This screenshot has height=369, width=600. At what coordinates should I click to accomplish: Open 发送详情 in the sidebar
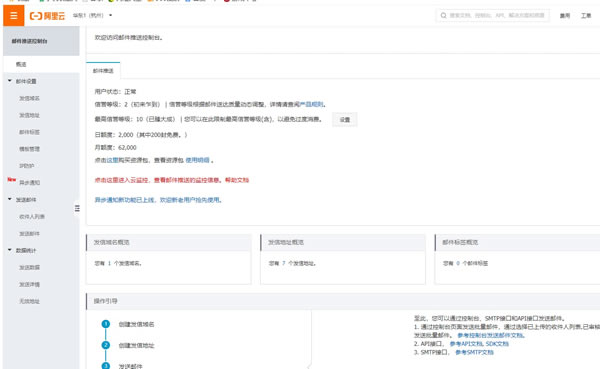[29, 284]
